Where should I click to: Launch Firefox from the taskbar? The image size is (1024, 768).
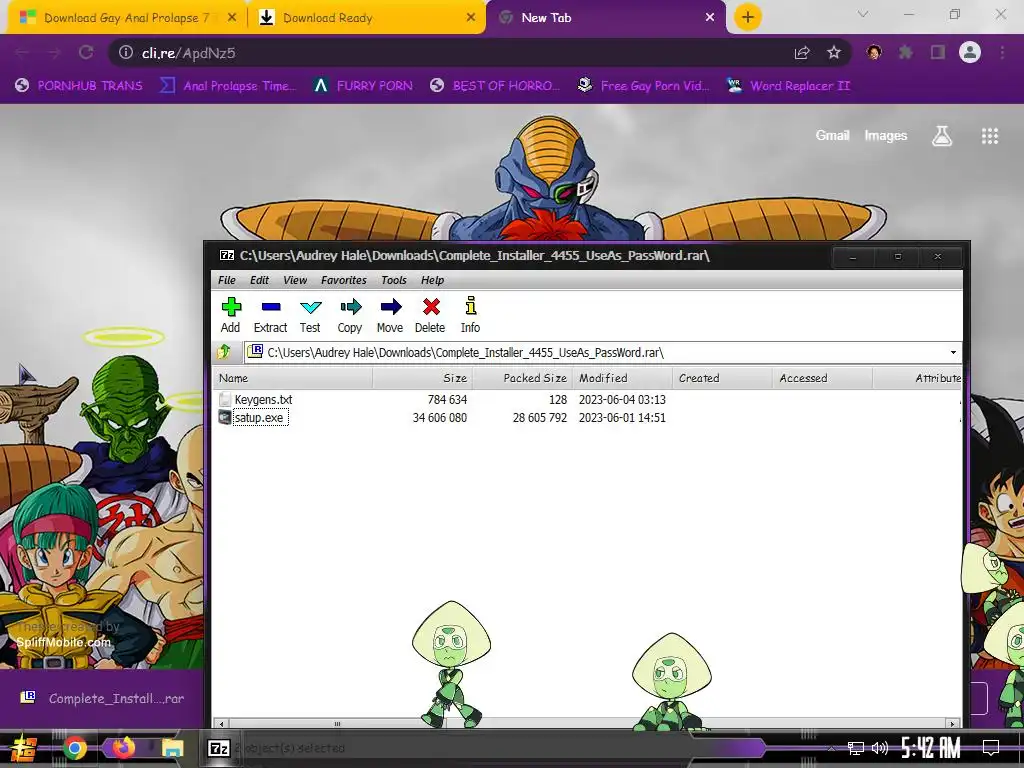coord(123,748)
